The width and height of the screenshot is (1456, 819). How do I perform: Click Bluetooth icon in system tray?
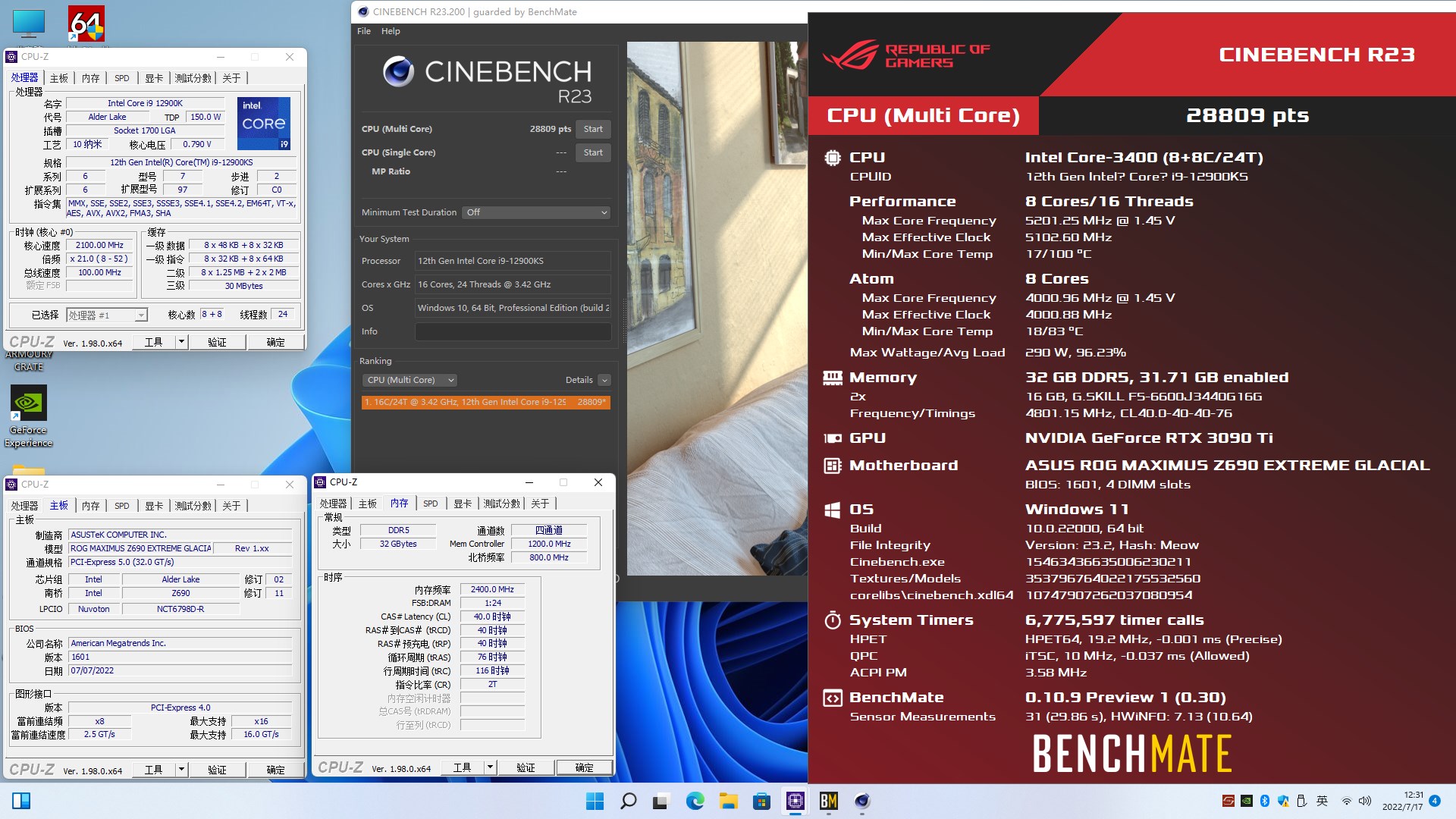1265,801
